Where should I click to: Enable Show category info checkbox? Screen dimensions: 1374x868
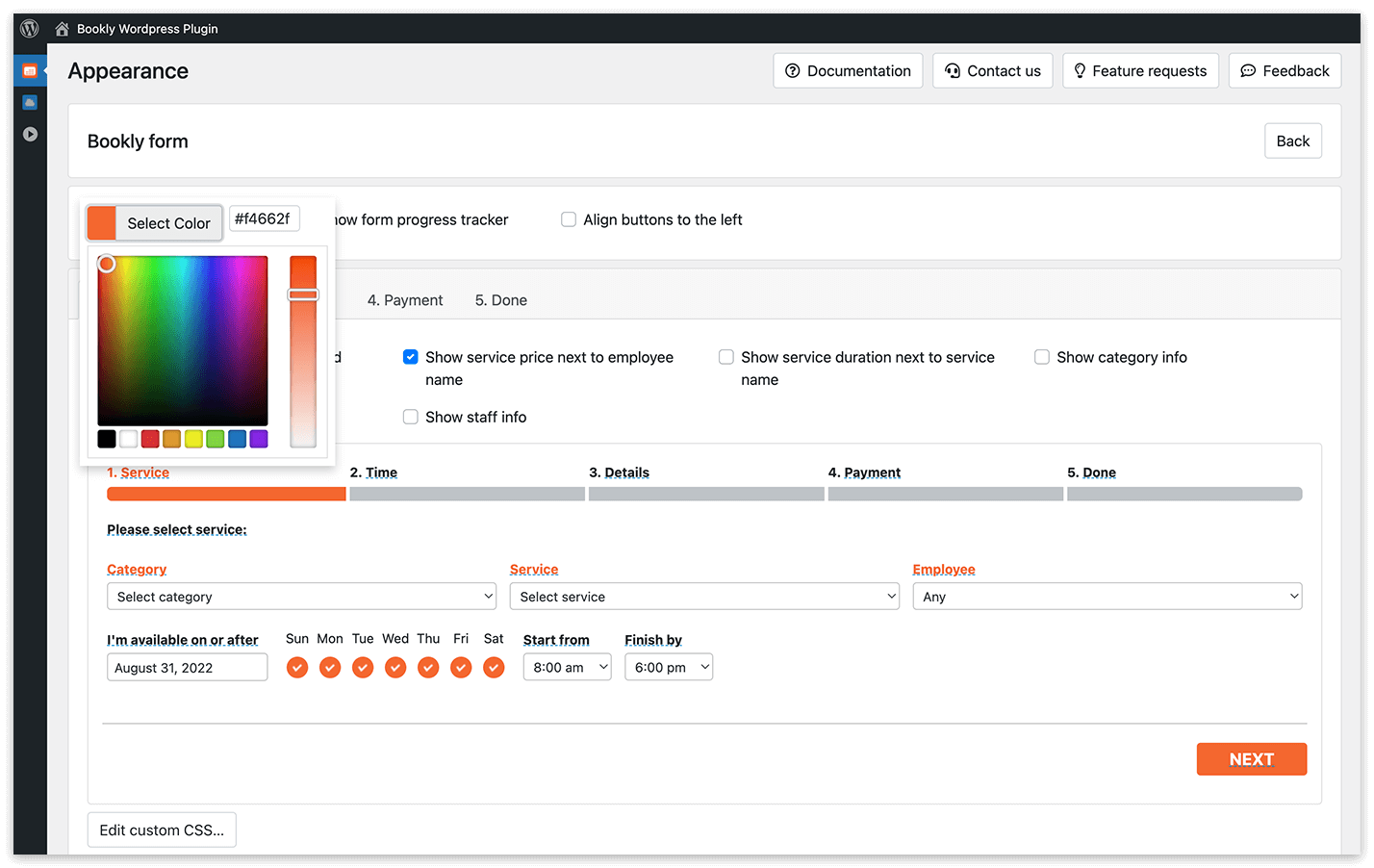pos(1042,357)
